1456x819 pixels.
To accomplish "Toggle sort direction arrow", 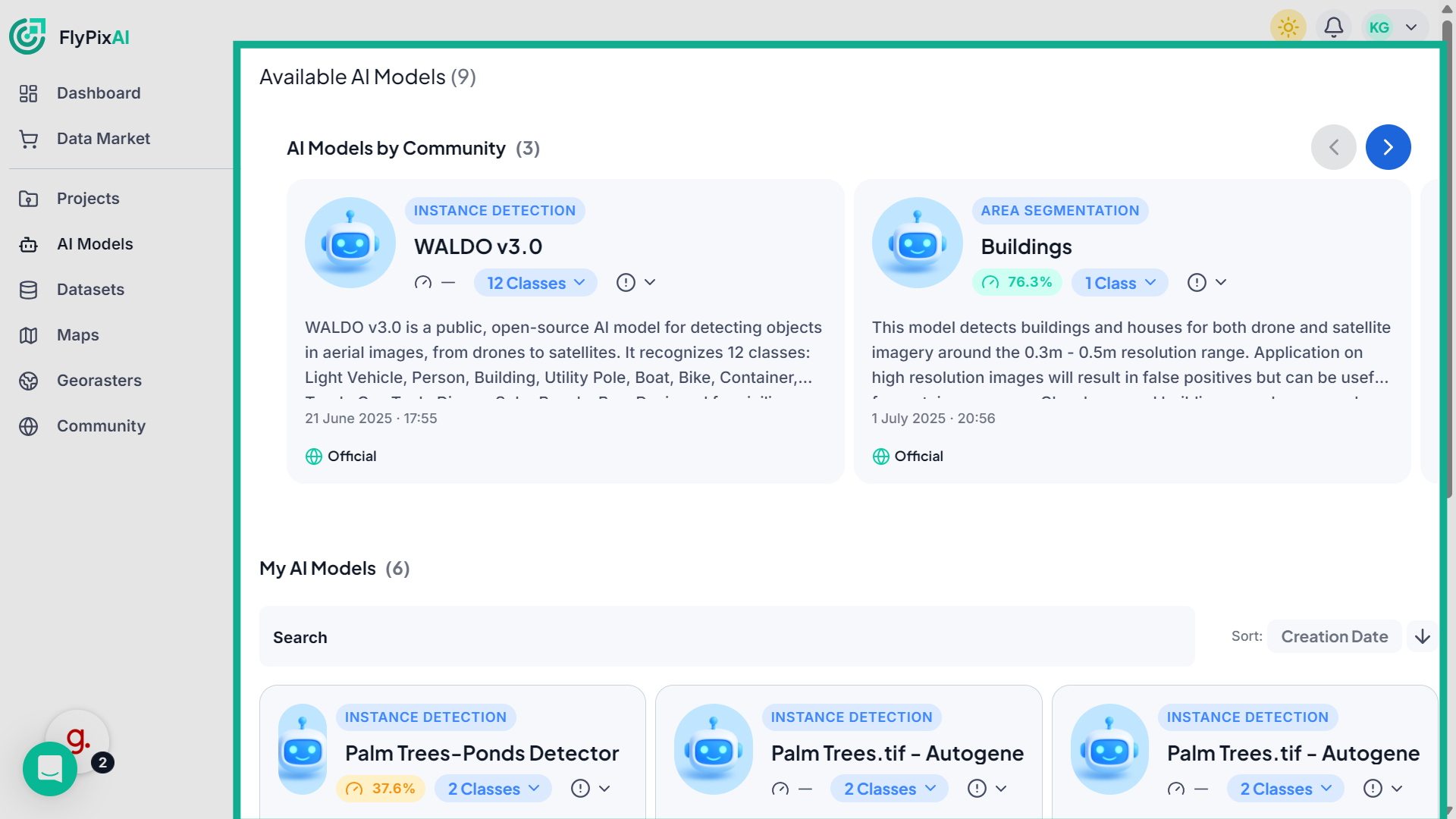I will 1423,636.
